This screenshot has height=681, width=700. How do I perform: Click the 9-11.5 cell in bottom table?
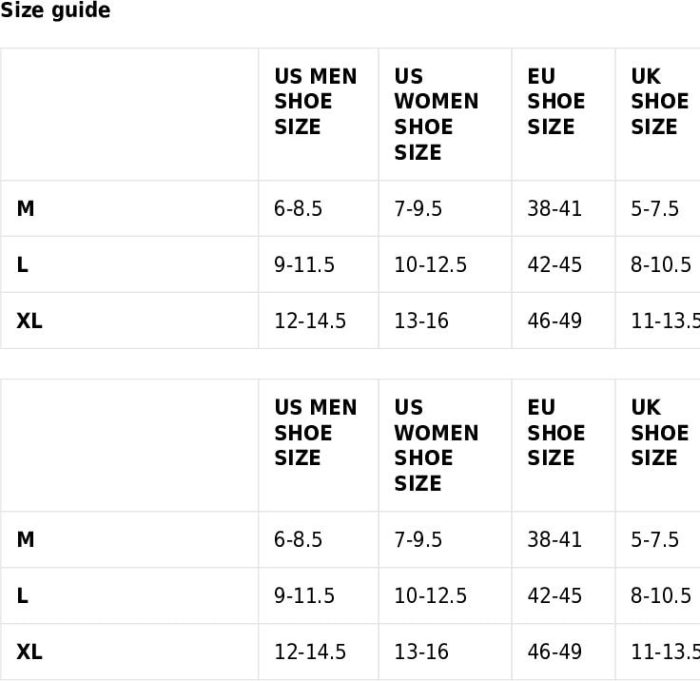(x=304, y=596)
